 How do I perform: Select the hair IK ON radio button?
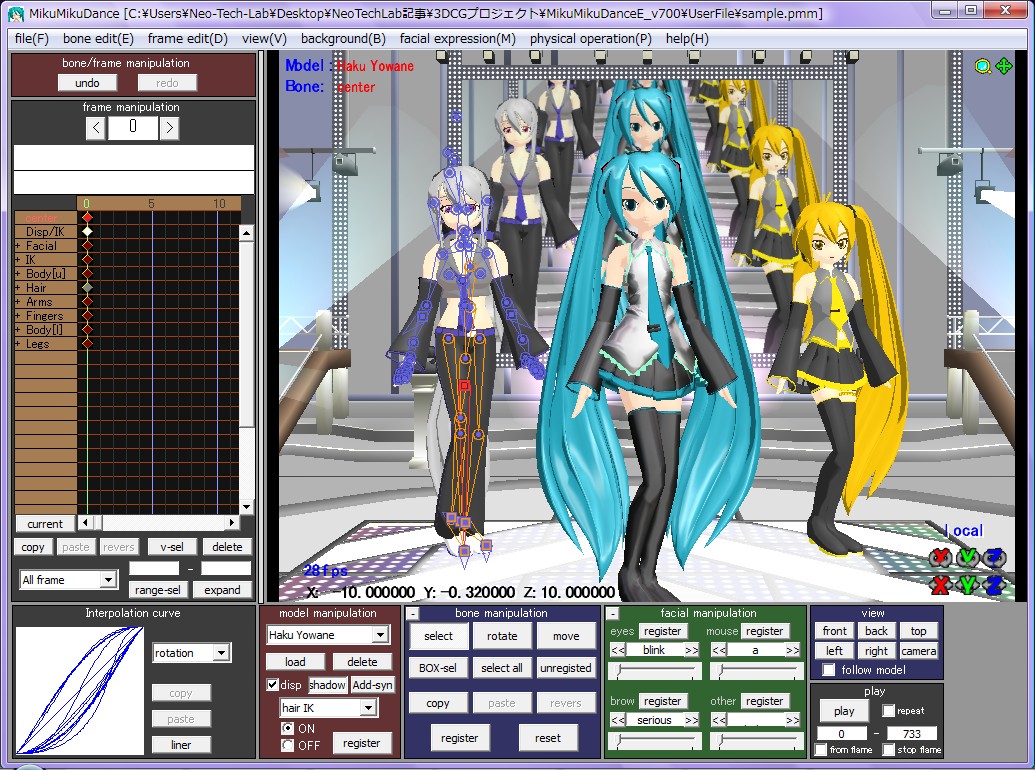pyautogui.click(x=287, y=728)
